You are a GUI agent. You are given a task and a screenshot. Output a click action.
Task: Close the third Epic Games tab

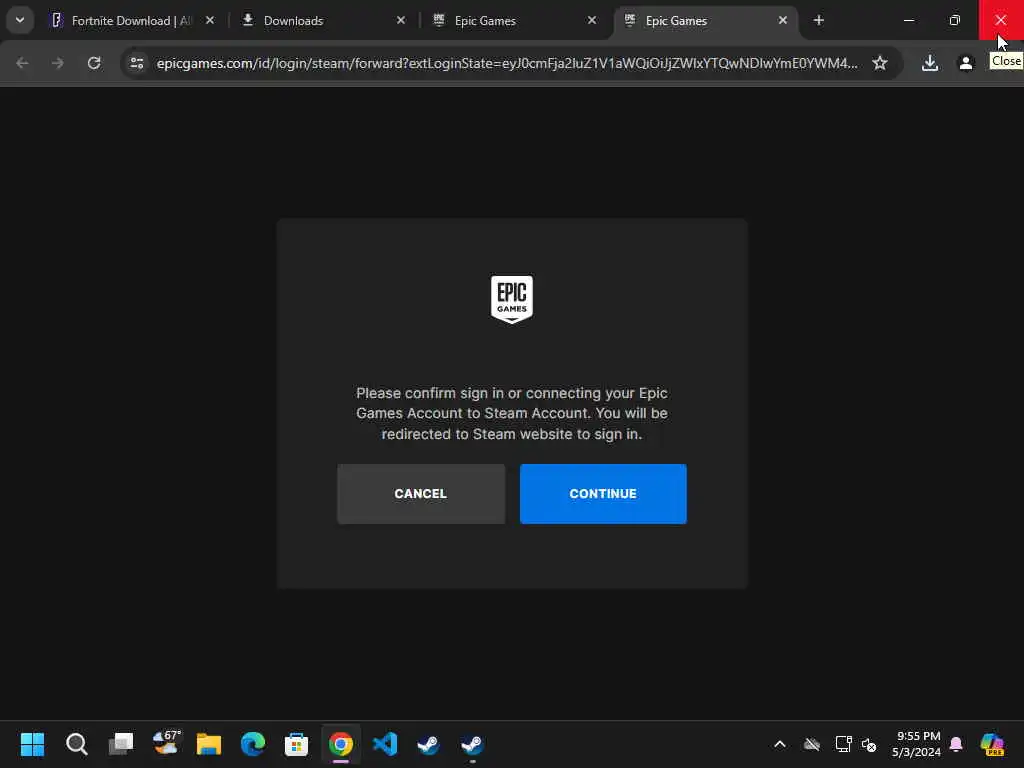coord(592,20)
